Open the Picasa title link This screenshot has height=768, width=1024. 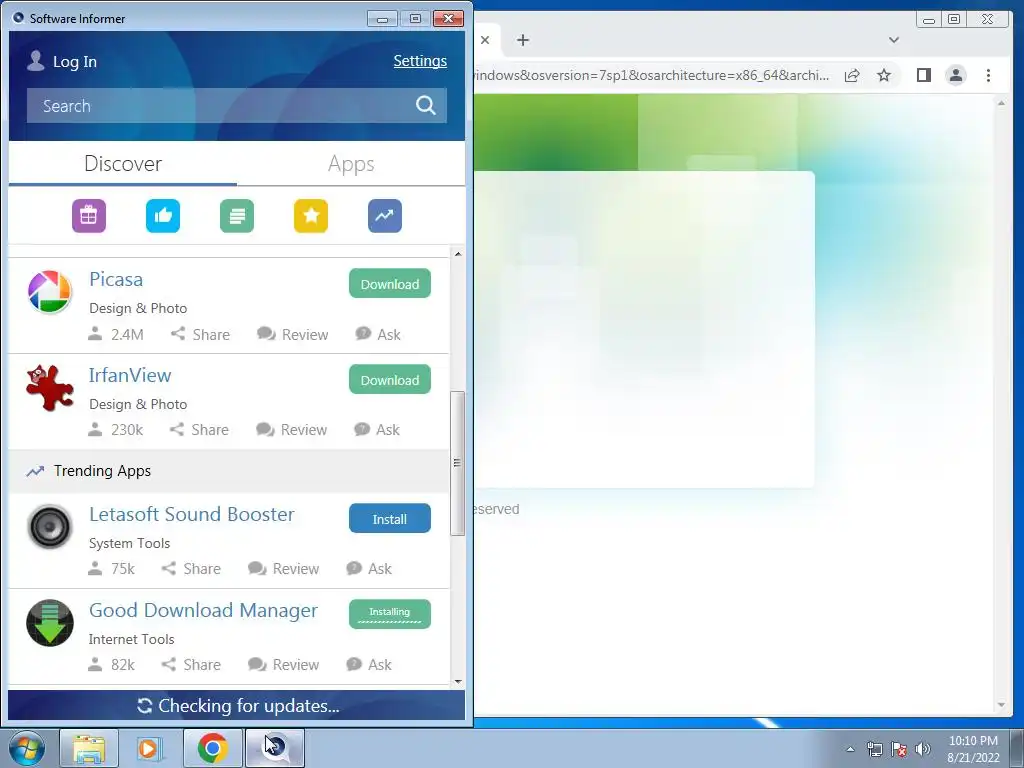pos(116,280)
